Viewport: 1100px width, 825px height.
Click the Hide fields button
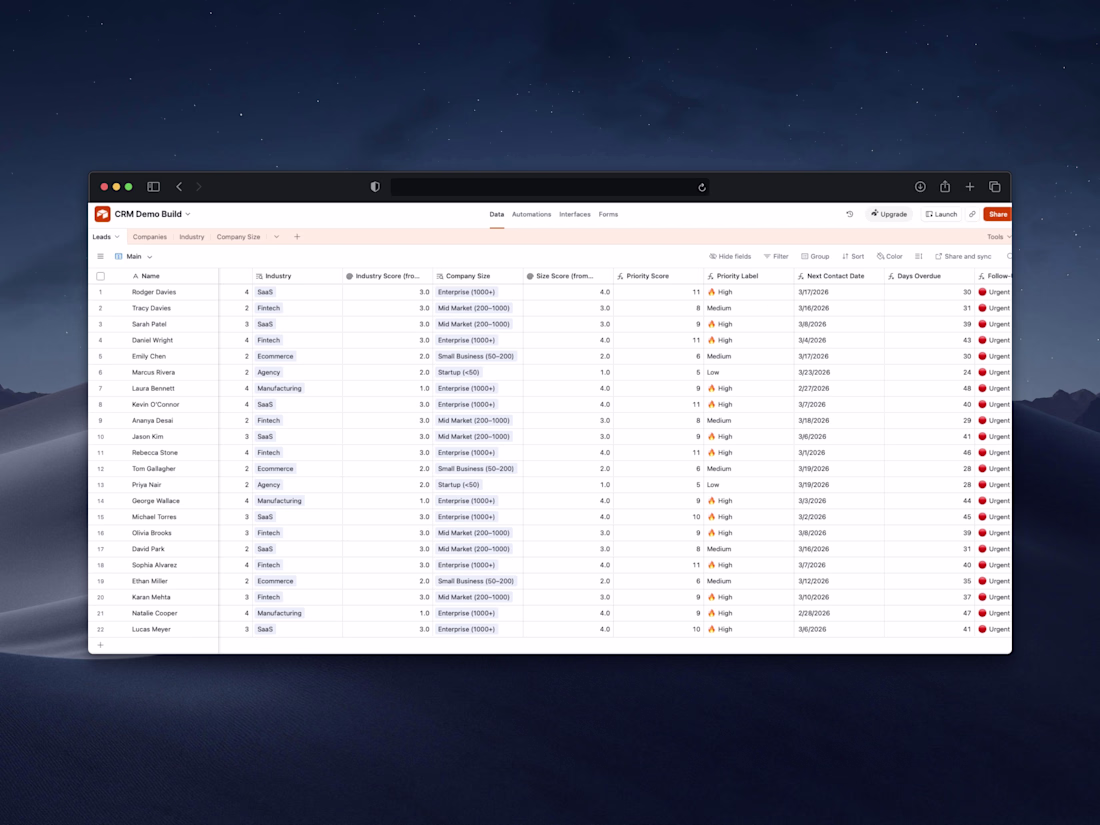(730, 256)
